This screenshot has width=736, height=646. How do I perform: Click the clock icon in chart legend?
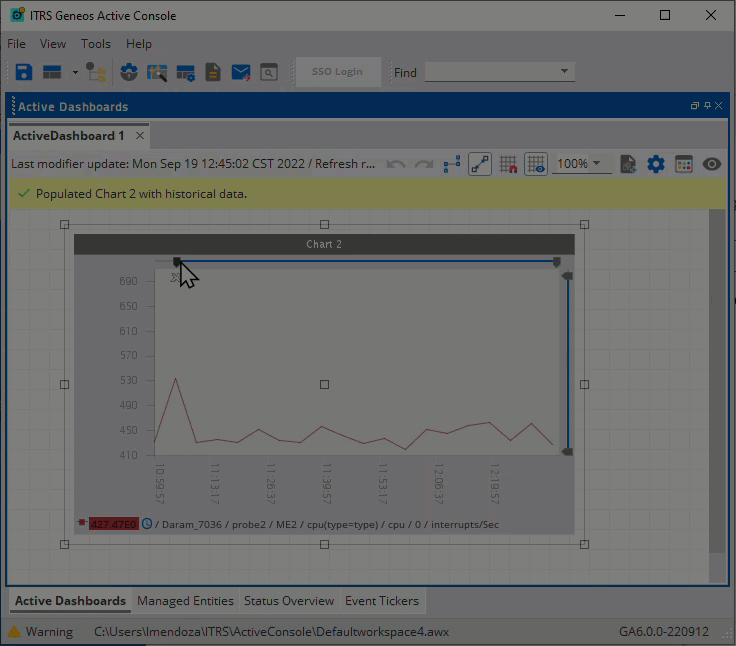147,524
